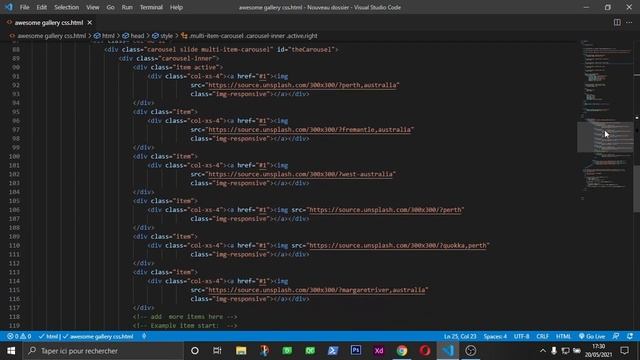Click the Taper ici pour rechercher search box
This screenshot has height=360, width=640.
103,351
